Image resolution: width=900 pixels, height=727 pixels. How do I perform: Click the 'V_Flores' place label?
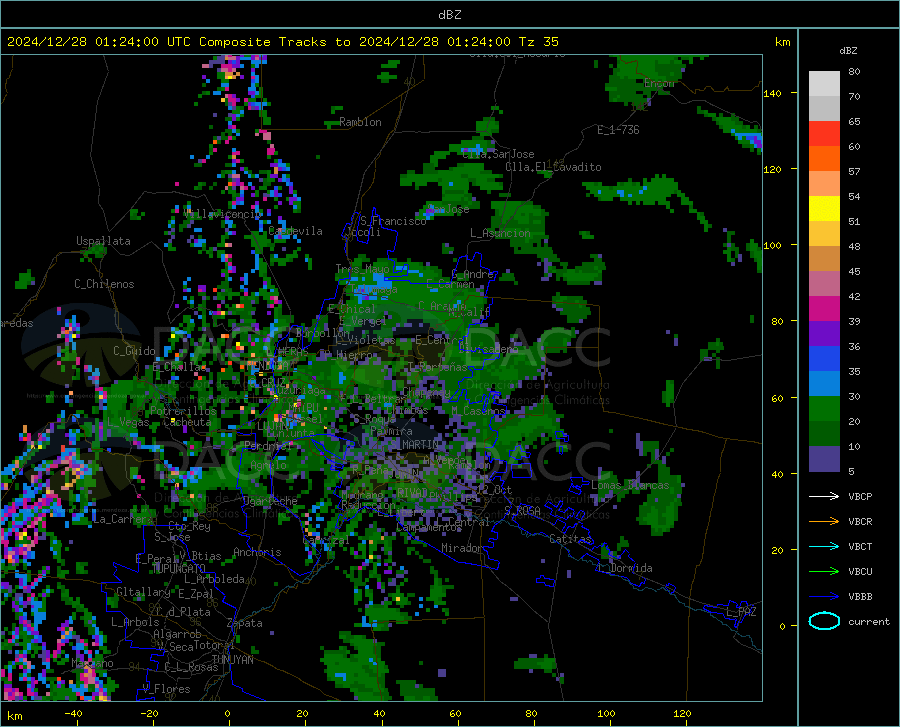click(166, 689)
